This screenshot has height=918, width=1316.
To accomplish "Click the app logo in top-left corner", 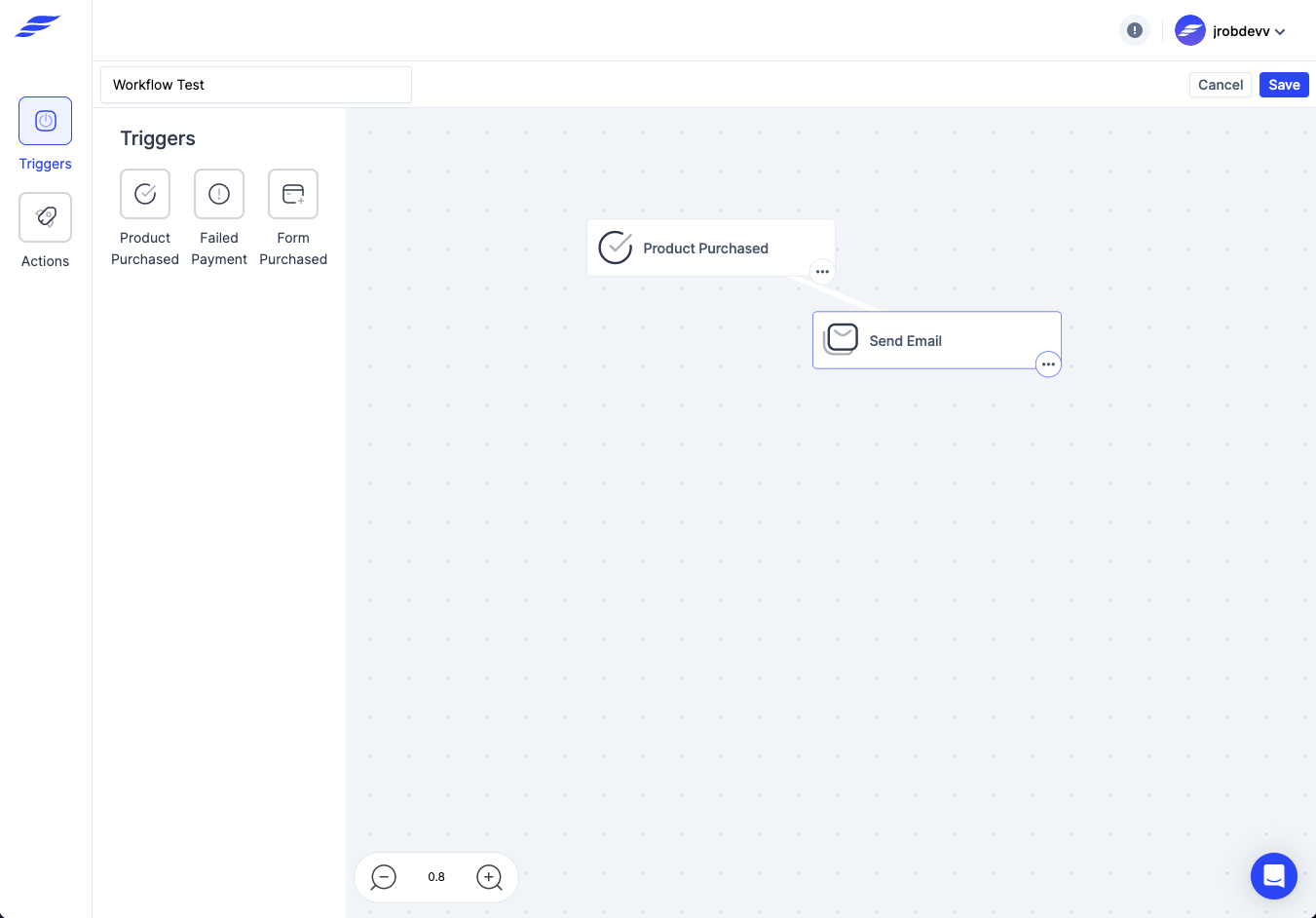I will [38, 26].
